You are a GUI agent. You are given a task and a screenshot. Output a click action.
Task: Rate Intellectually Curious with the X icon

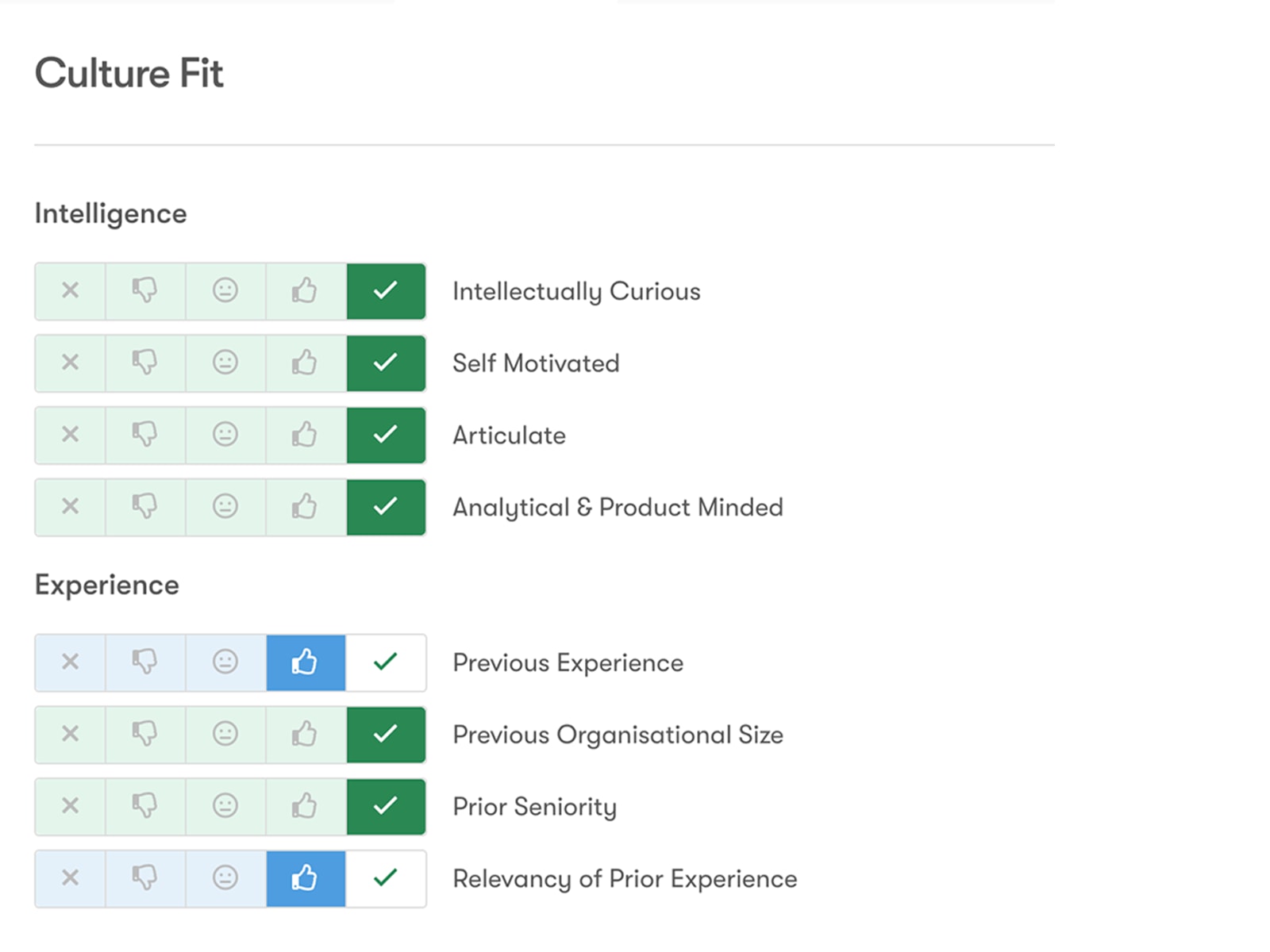[x=71, y=291]
